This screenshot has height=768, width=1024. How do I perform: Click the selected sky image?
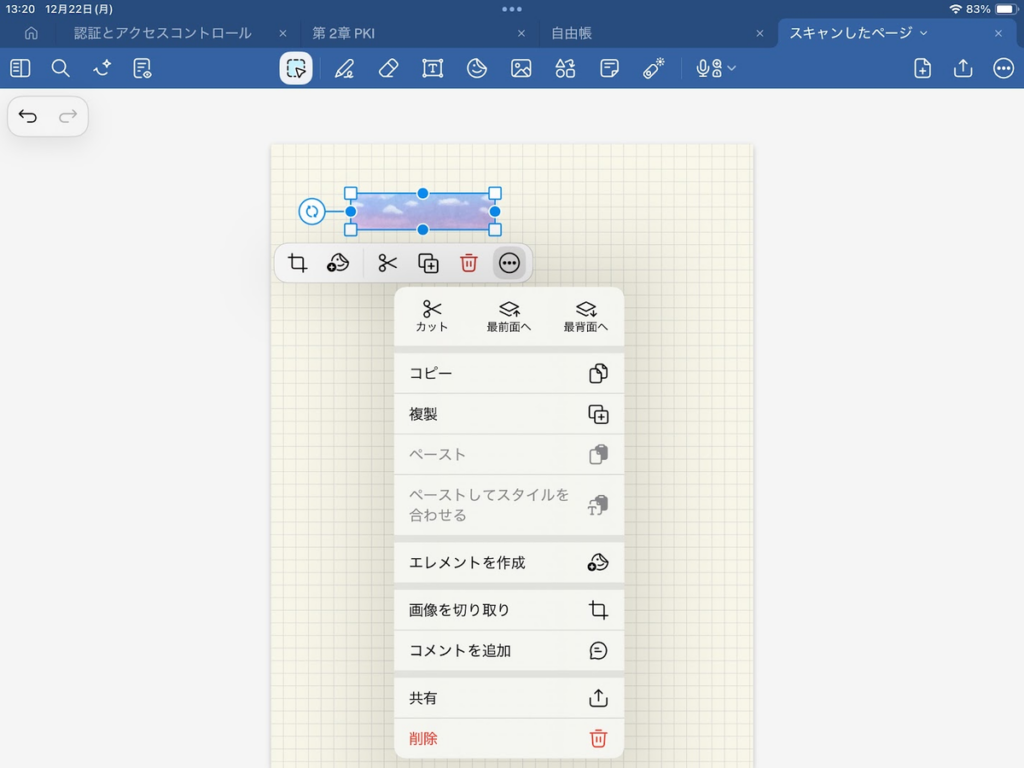(x=422, y=211)
